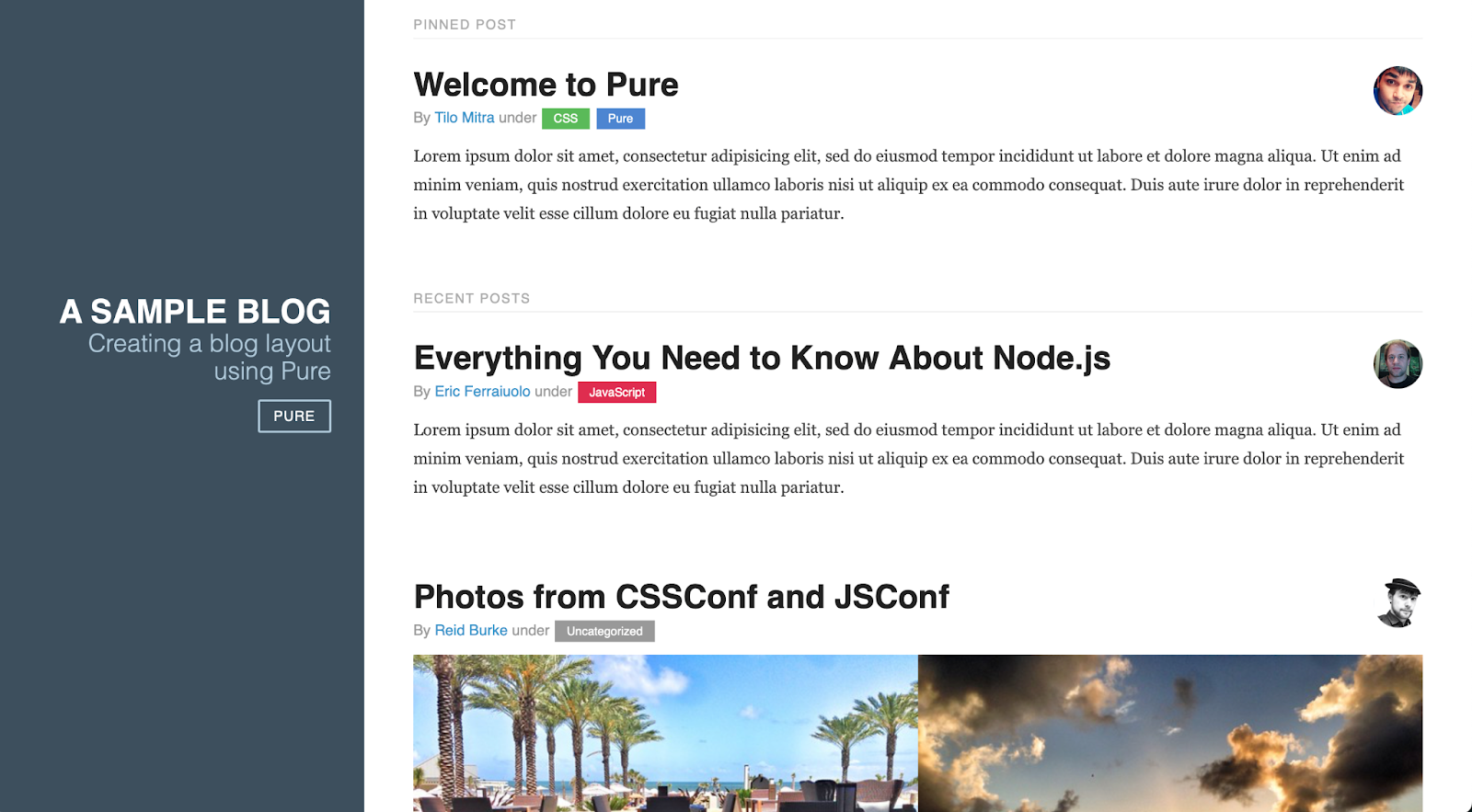This screenshot has height=812, width=1472.
Task: Click the Recent Posts section heading
Action: [x=472, y=299]
